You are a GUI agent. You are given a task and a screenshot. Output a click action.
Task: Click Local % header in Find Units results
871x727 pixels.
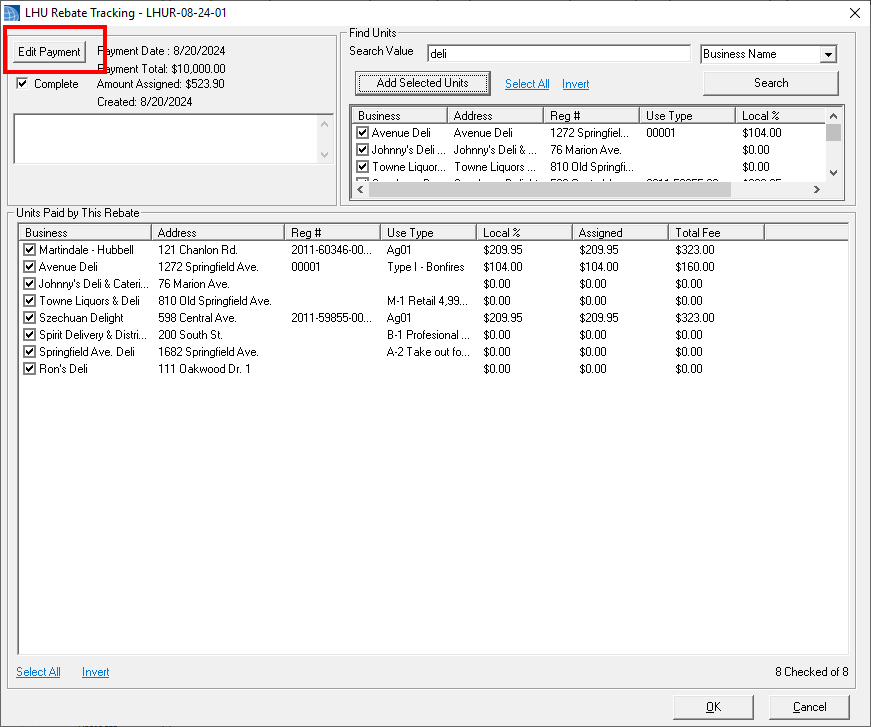tap(780, 116)
